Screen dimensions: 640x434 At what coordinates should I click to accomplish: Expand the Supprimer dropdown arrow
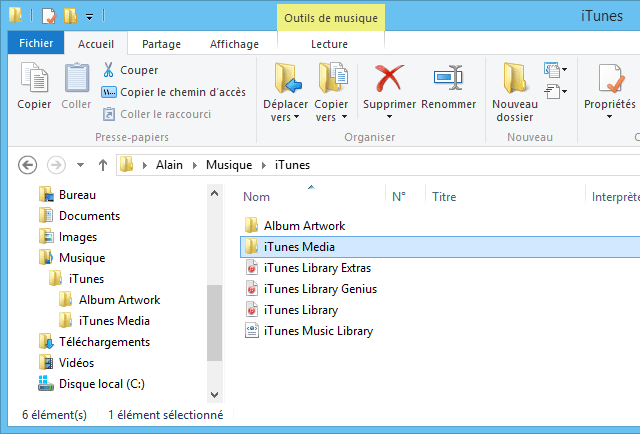click(x=389, y=117)
